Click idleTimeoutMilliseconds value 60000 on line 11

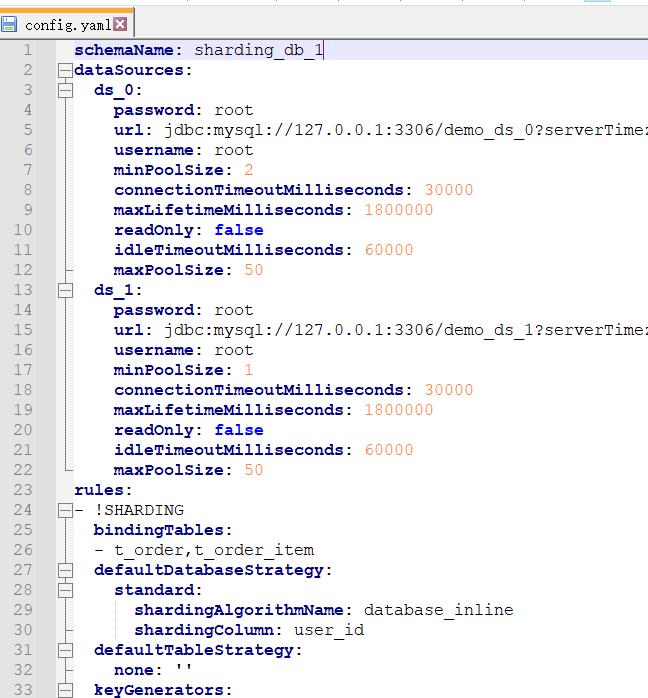pyautogui.click(x=389, y=250)
